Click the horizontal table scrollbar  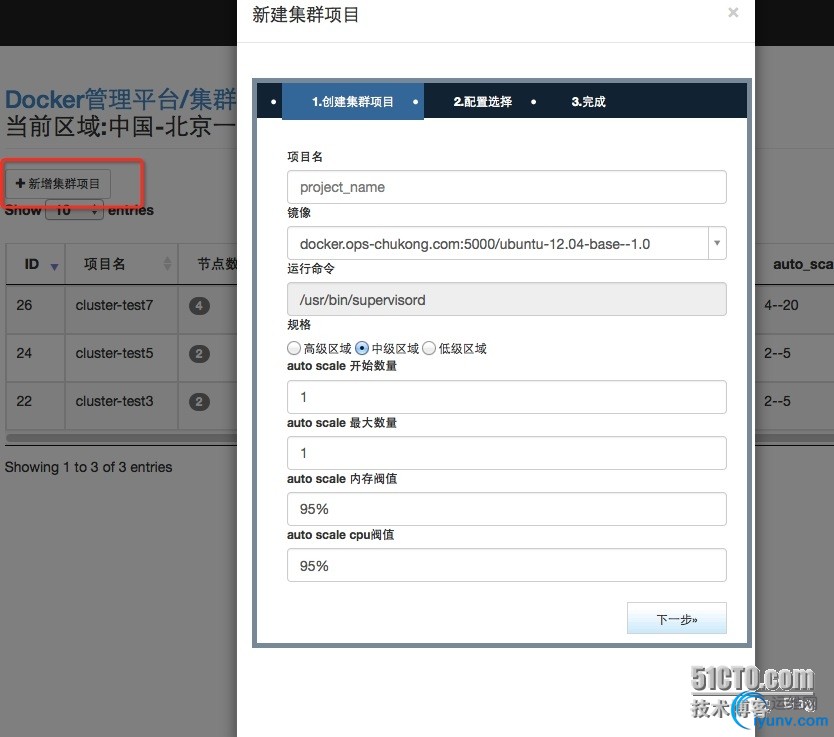pyautogui.click(x=121, y=438)
